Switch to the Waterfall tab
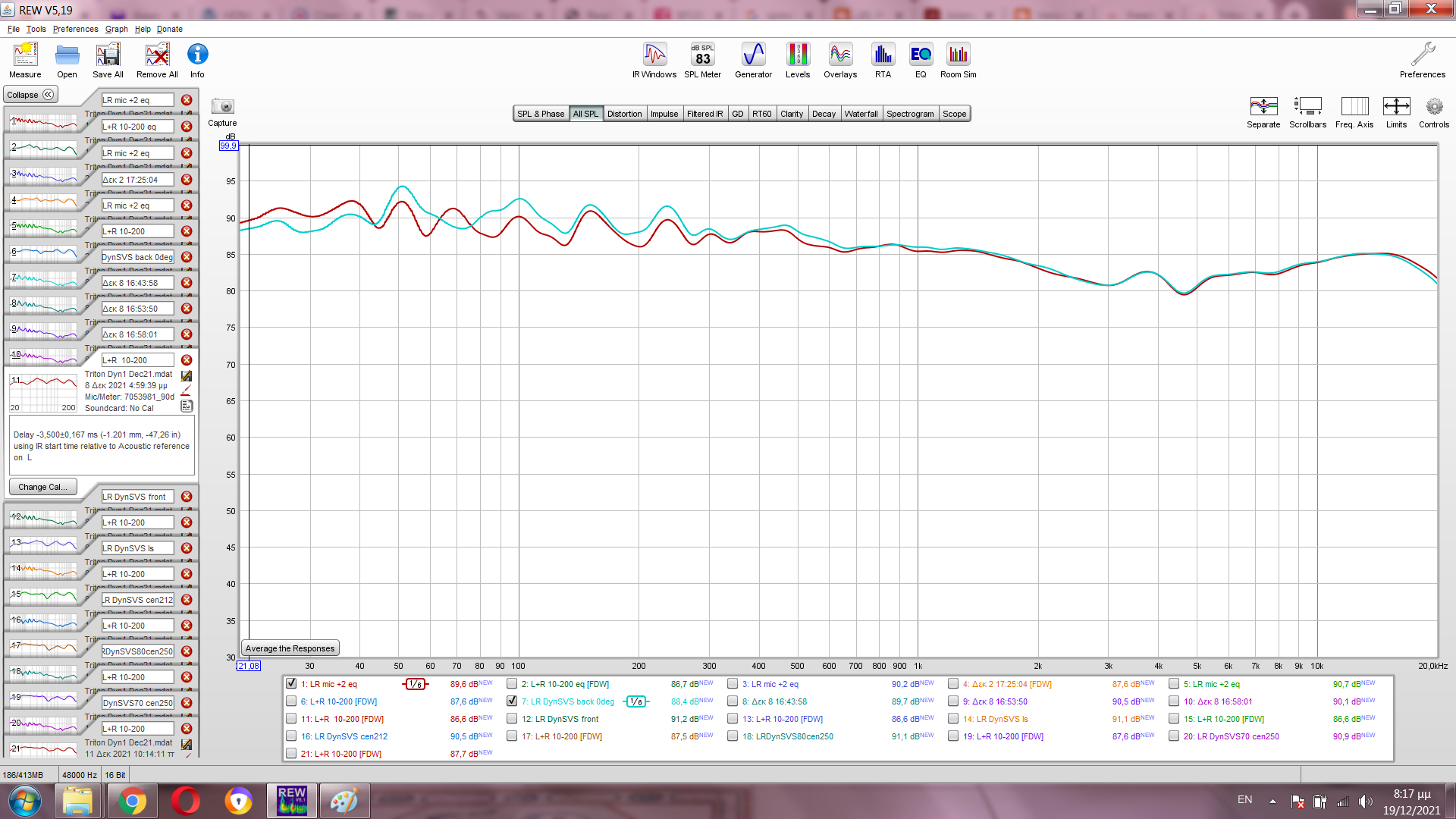Viewport: 1456px width, 819px height. pyautogui.click(x=861, y=114)
